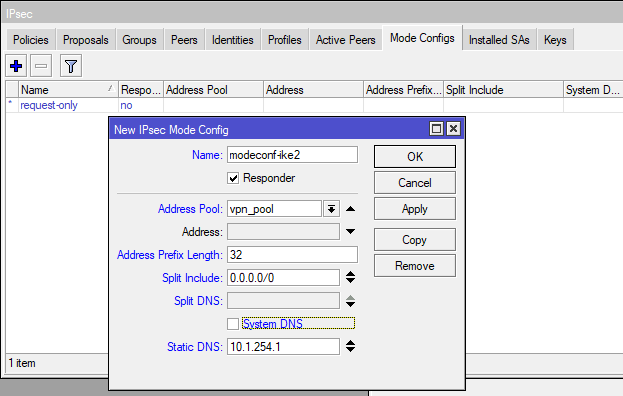The image size is (623, 396).
Task: Go to the Identities tab
Action: pyautogui.click(x=233, y=40)
